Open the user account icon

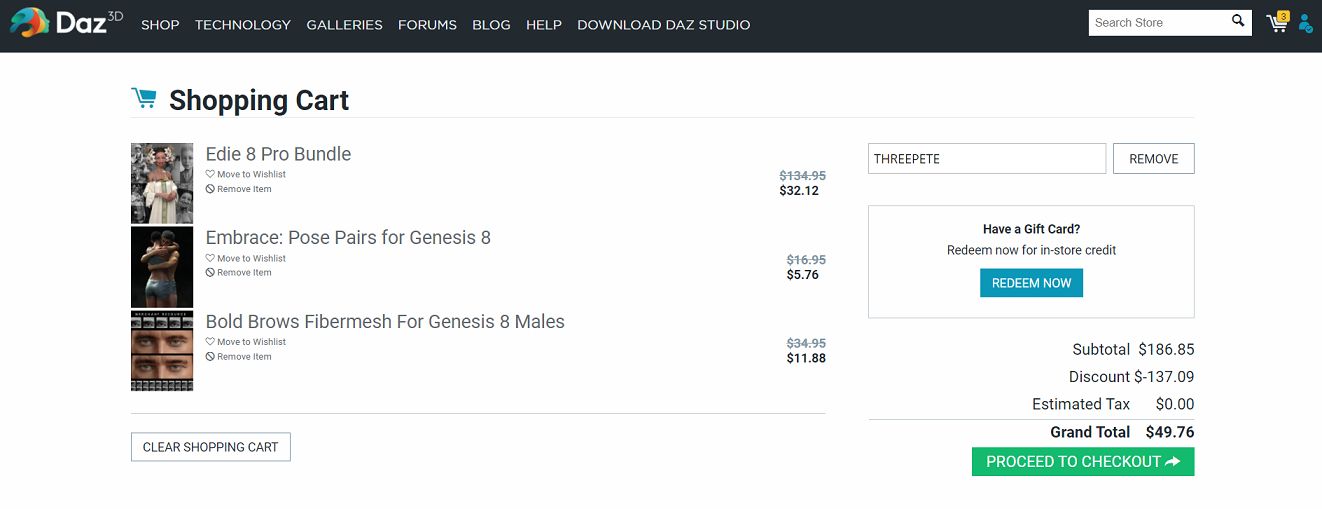pos(1305,23)
